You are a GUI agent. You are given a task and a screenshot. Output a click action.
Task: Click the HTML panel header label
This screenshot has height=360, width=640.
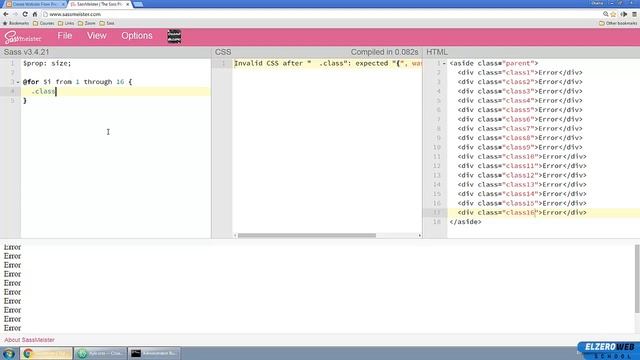click(x=437, y=52)
